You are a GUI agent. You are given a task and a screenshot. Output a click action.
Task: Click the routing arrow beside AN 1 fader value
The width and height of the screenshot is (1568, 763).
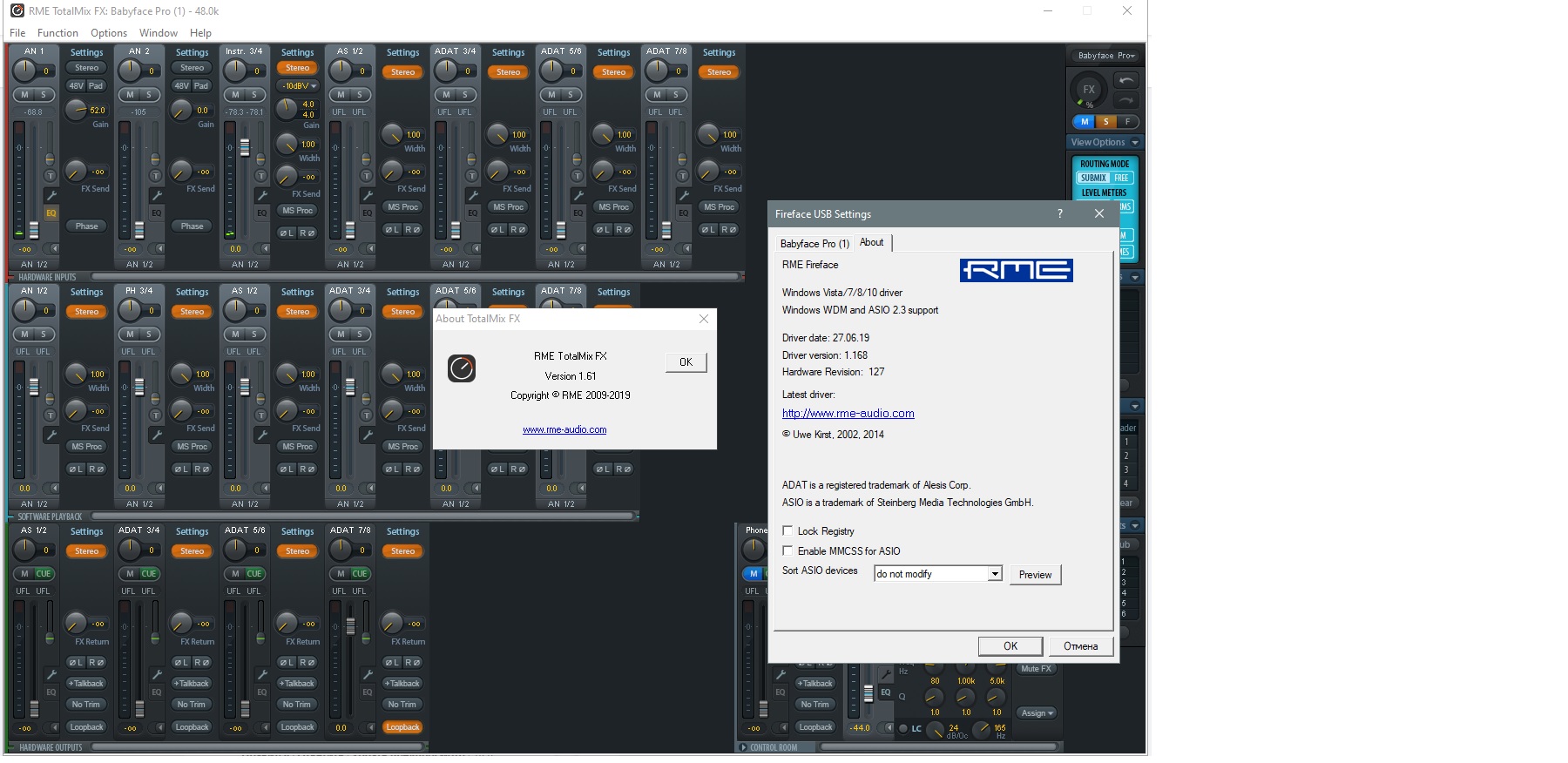[55, 249]
